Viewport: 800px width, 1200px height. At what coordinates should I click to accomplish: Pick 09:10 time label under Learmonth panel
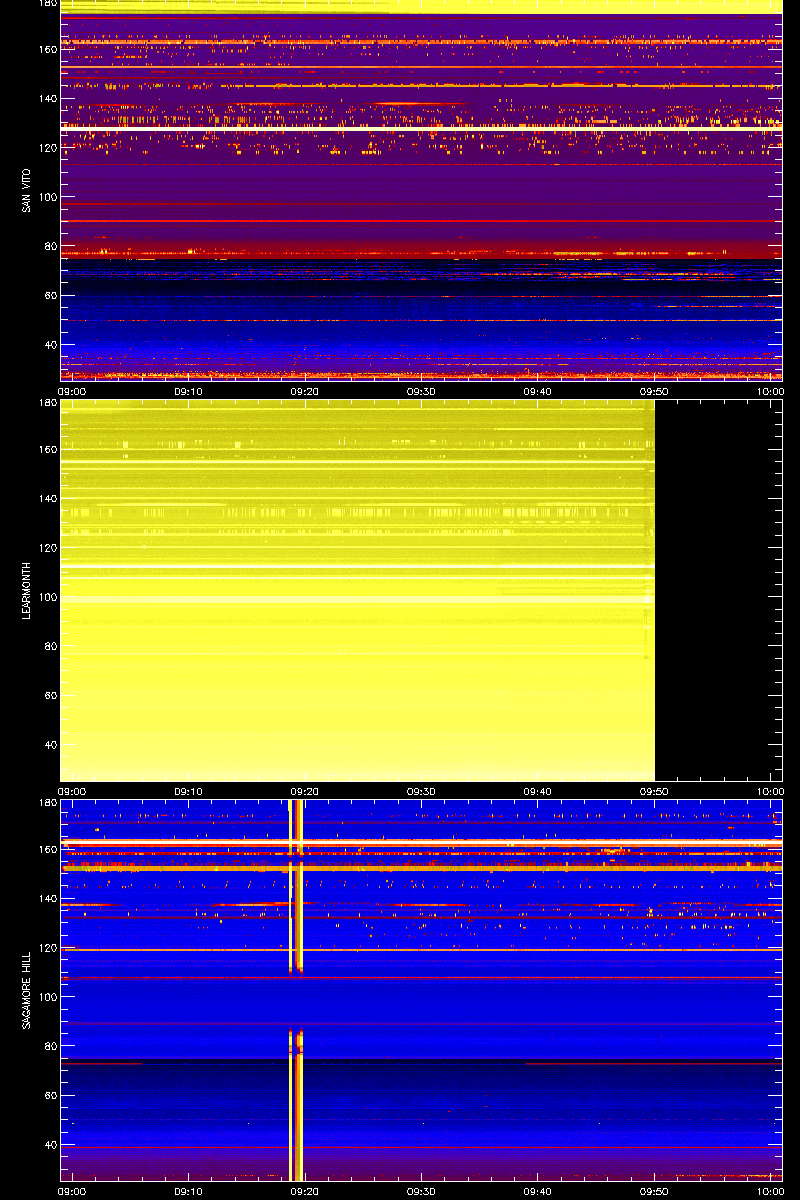pos(189,791)
